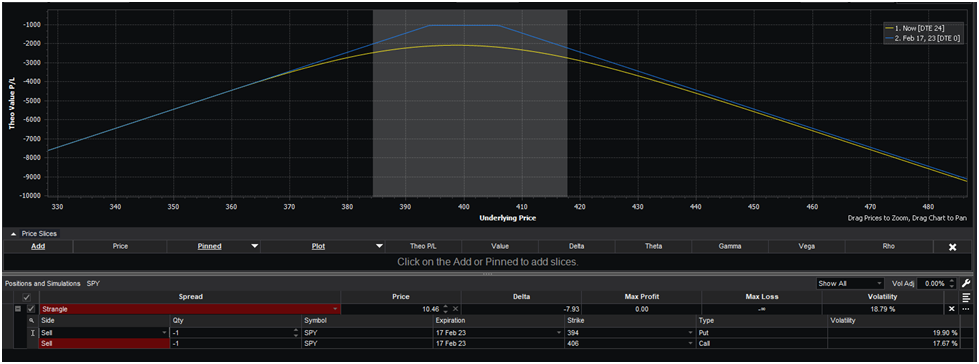Collapse the Strangle row legs
979x364 pixels.
coord(17,309)
